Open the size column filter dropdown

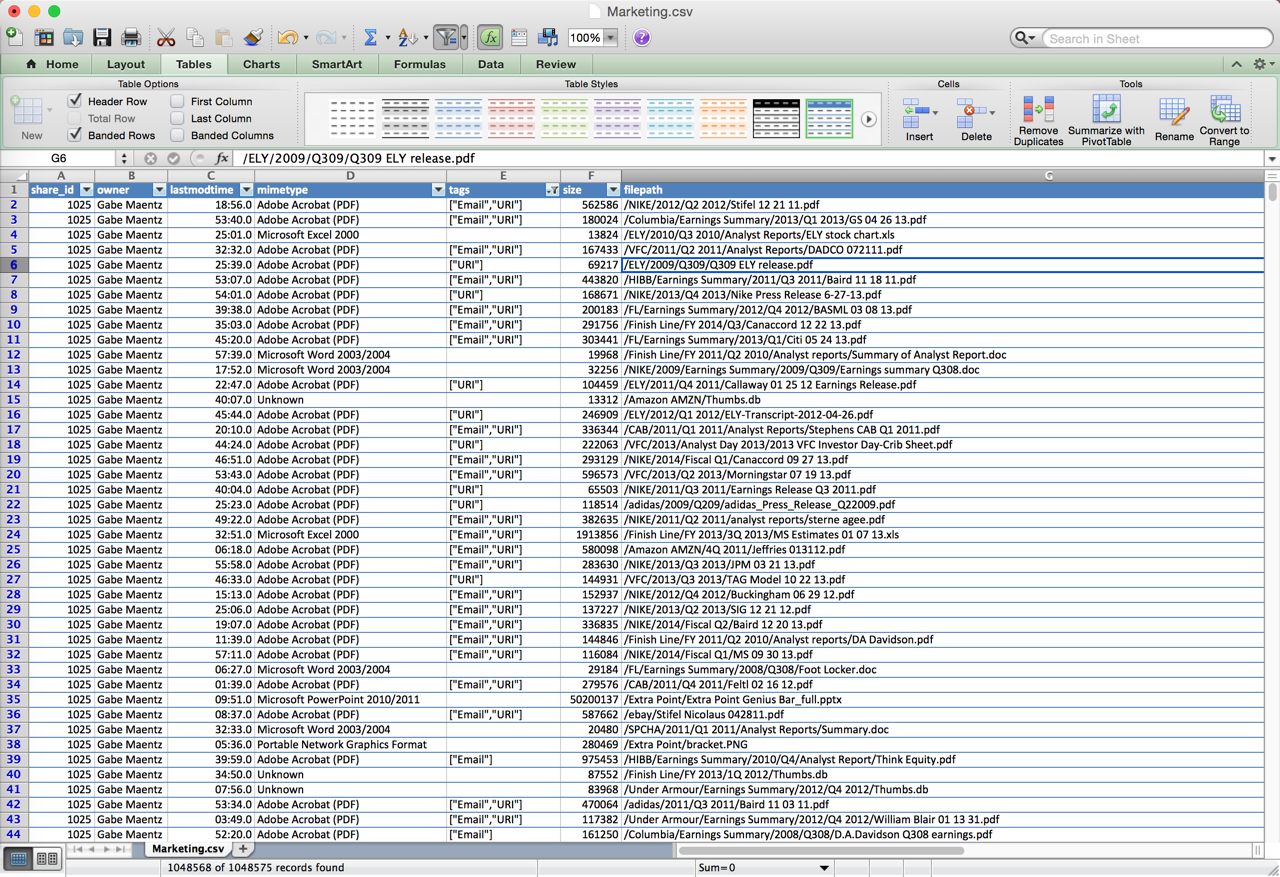tap(613, 190)
